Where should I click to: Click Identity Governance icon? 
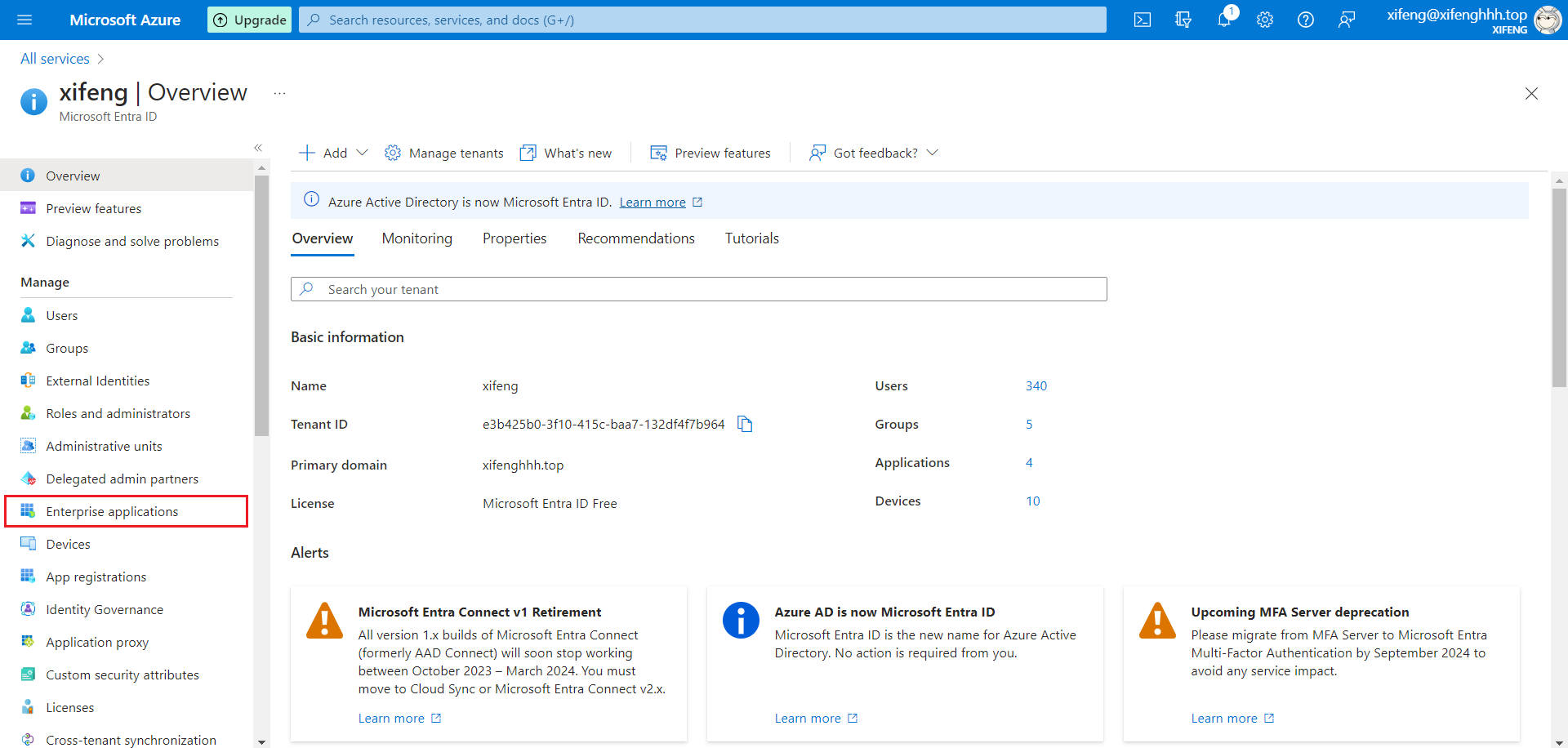(x=28, y=609)
